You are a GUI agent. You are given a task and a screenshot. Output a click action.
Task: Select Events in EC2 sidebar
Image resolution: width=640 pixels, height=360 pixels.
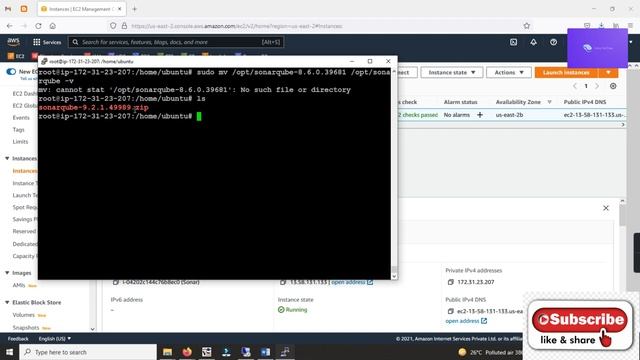click(21, 118)
